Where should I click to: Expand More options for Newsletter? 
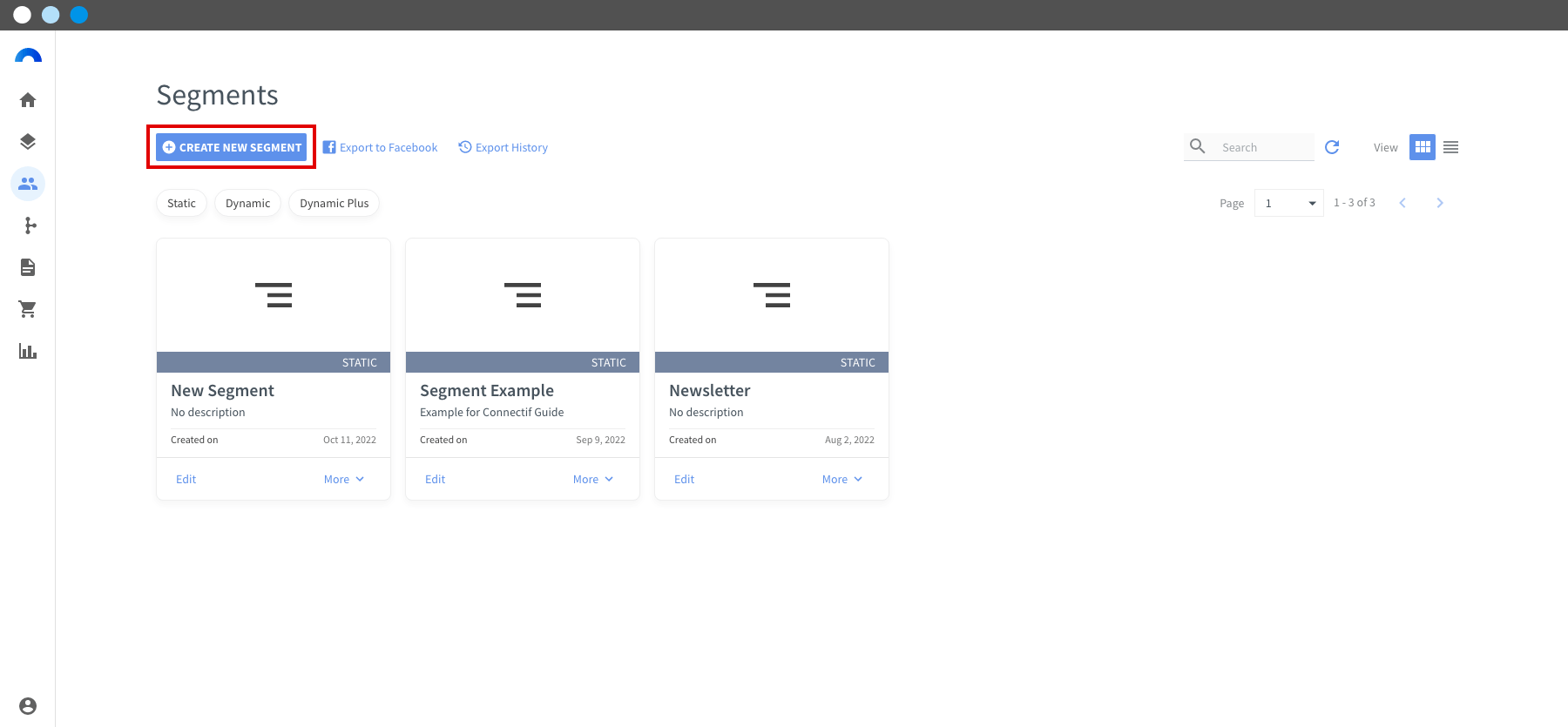(842, 479)
